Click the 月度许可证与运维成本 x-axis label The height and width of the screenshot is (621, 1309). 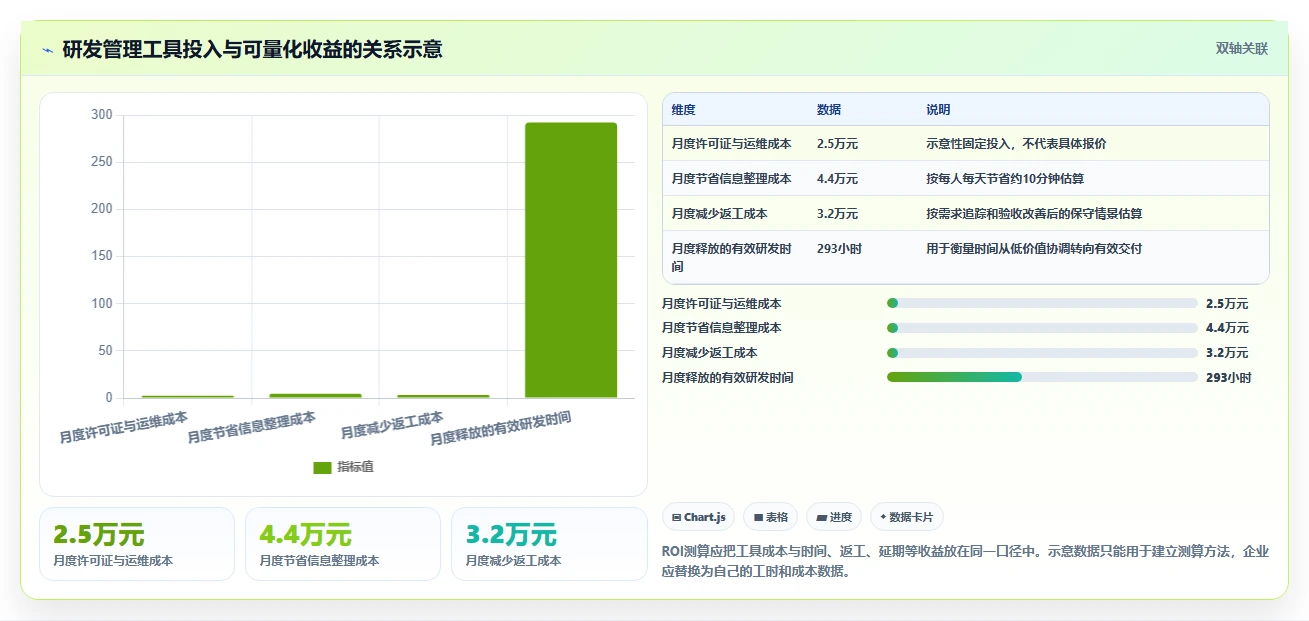click(123, 426)
